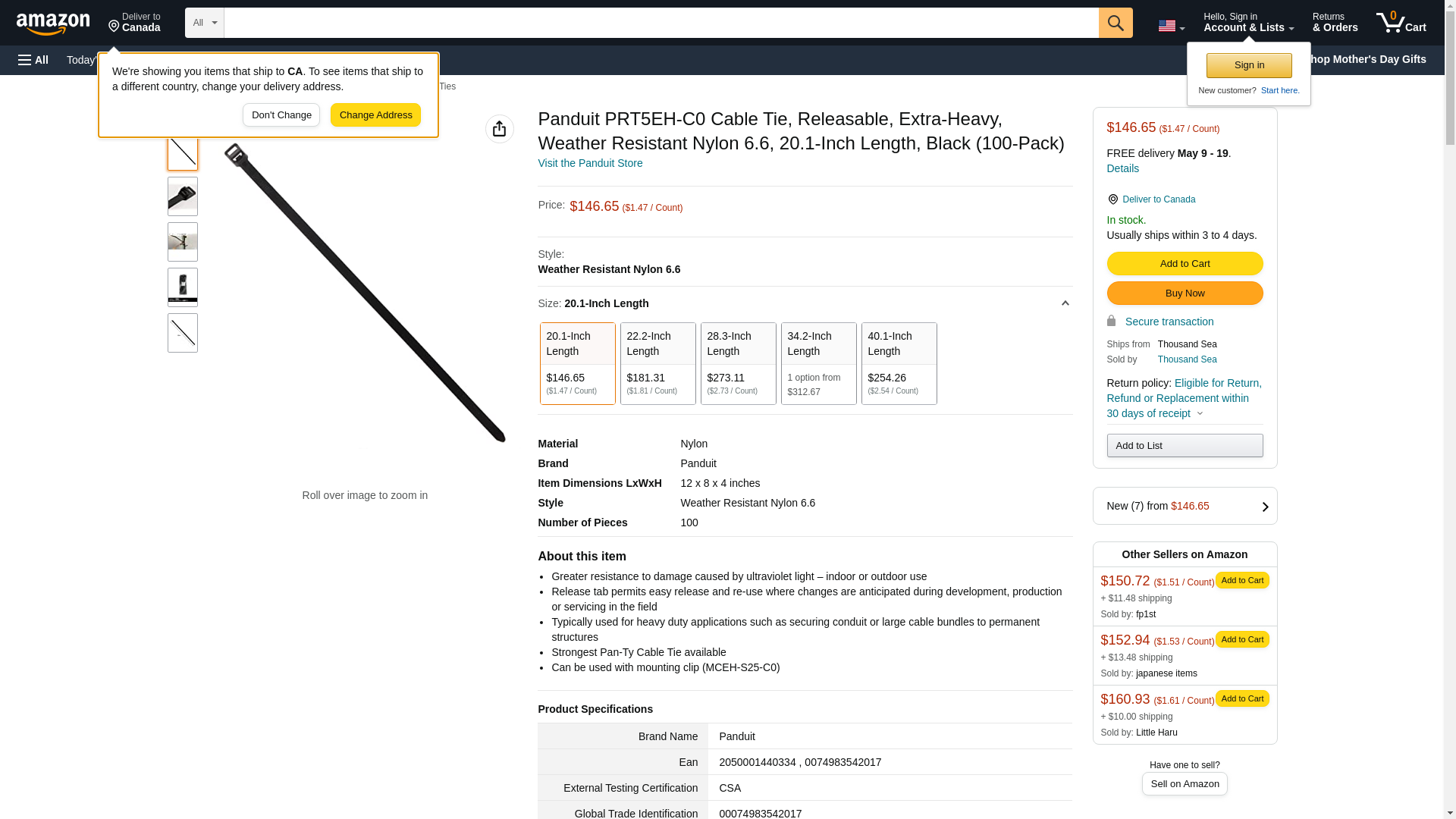Select the second product thumbnail image
Image resolution: width=1456 pixels, height=819 pixels.
[182, 196]
